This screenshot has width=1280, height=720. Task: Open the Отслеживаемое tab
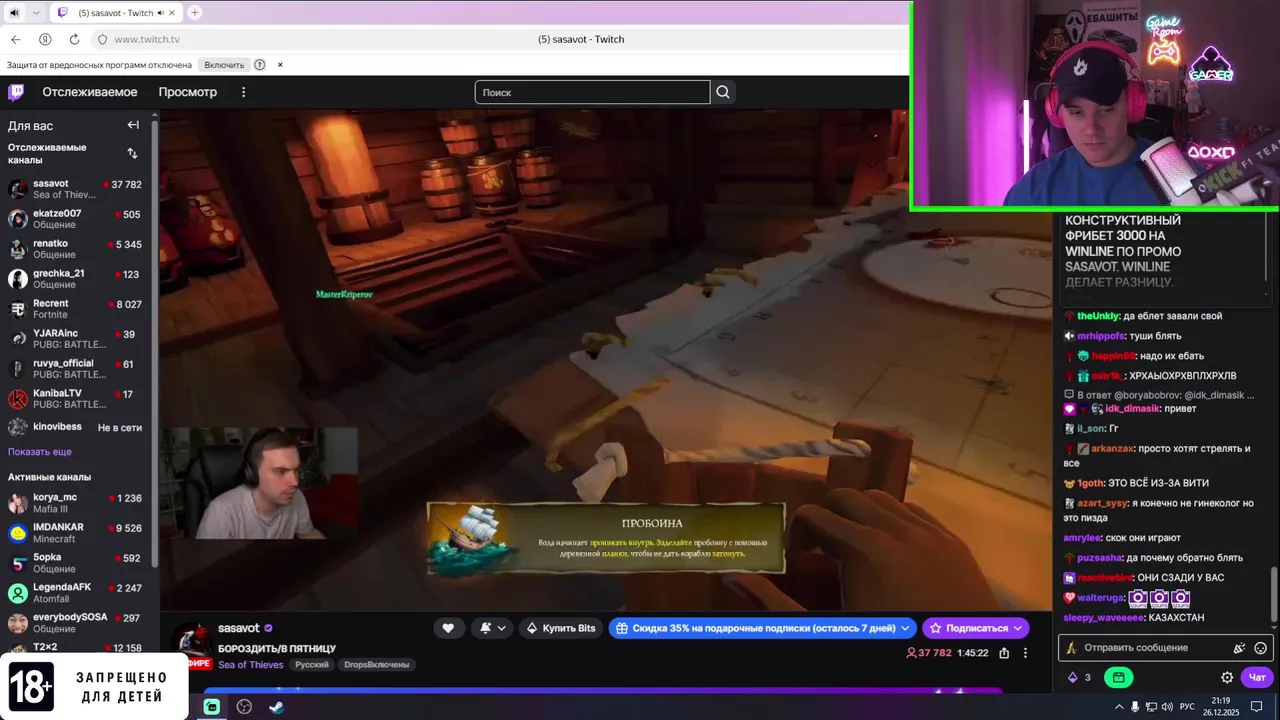coord(90,92)
